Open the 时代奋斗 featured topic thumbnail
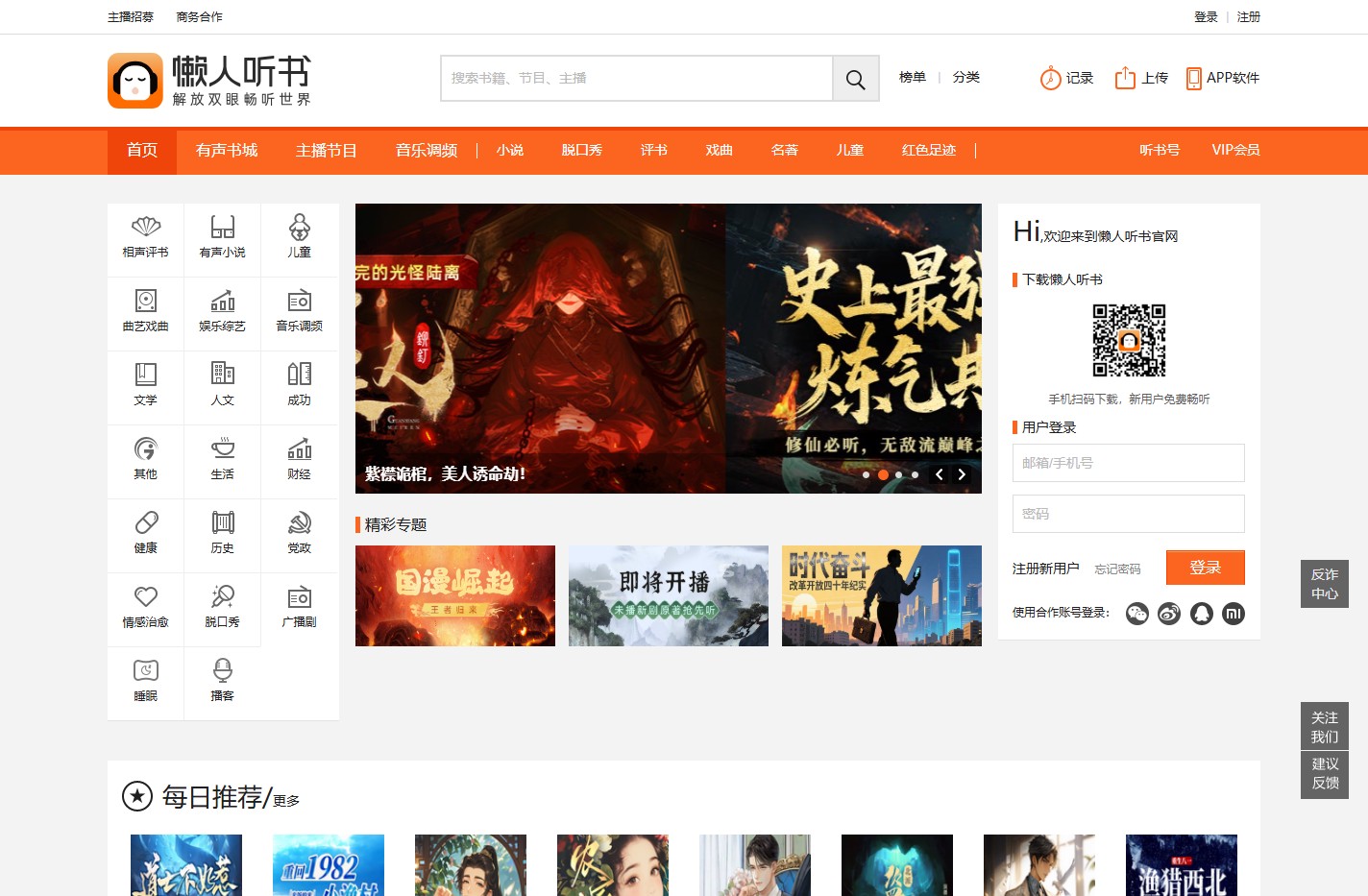 point(882,596)
